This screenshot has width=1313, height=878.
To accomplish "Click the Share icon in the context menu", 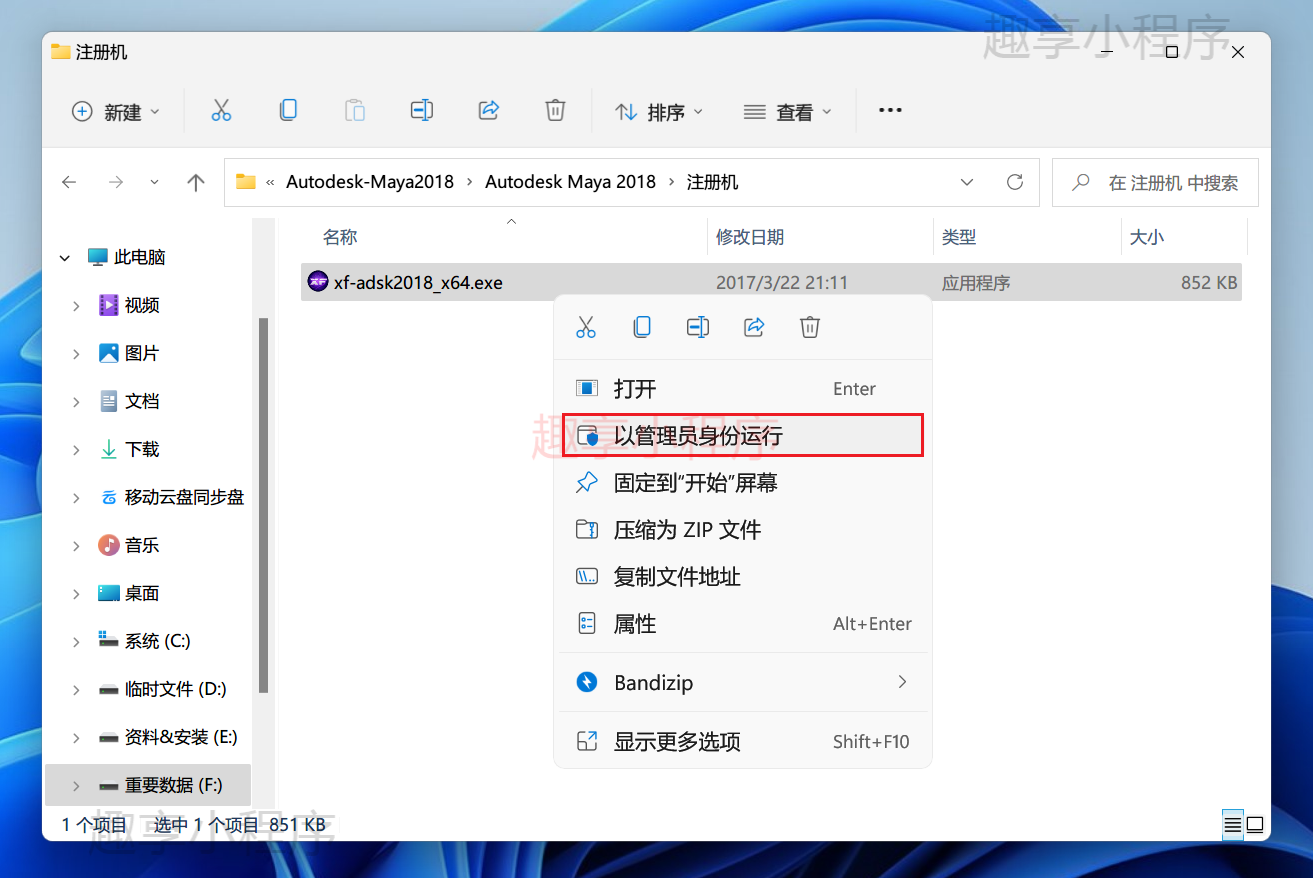I will 755,327.
